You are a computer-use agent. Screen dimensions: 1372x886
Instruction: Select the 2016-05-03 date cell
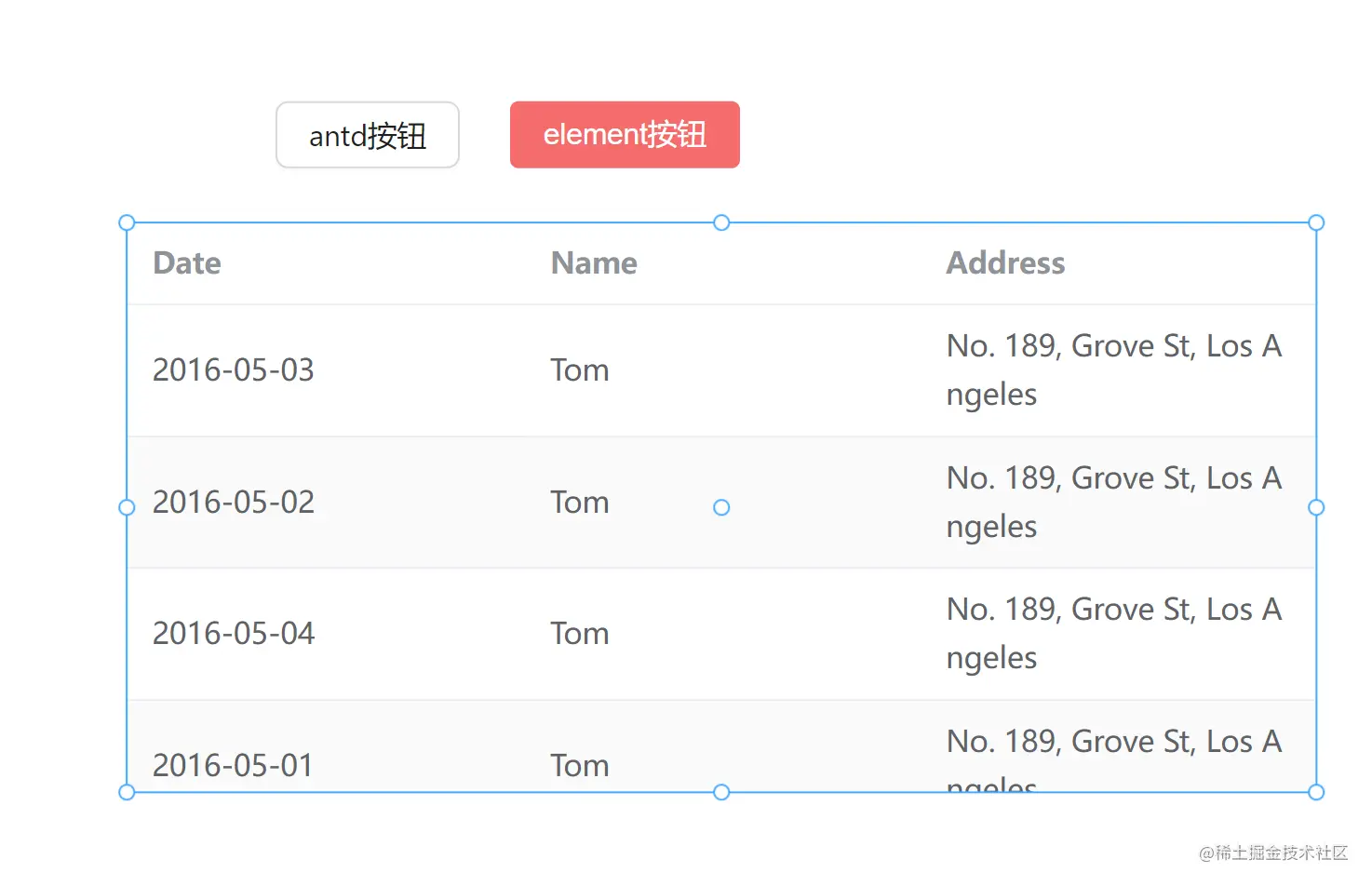(x=234, y=370)
